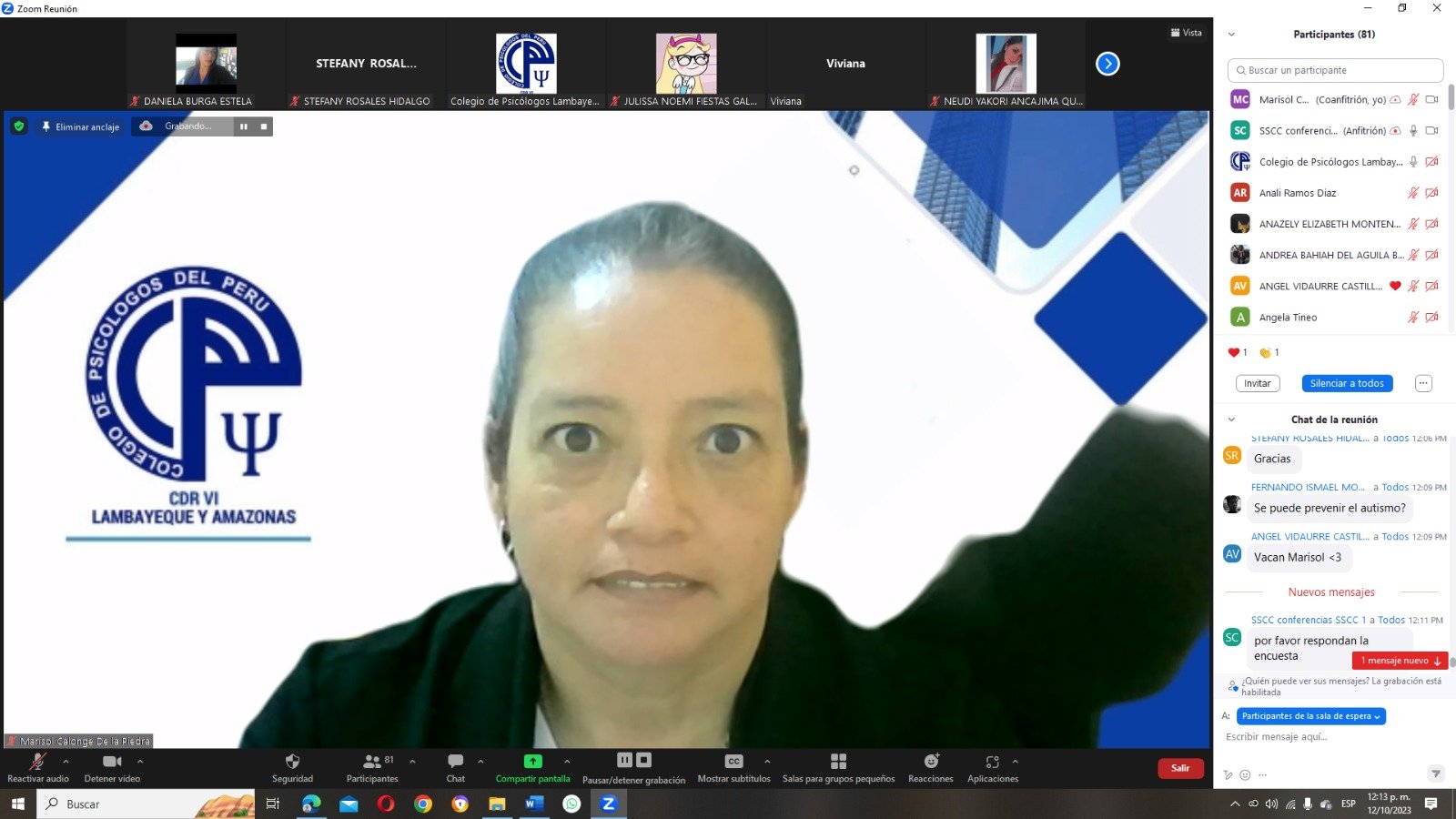Click the green Compartir pantalla icon

[532, 762]
